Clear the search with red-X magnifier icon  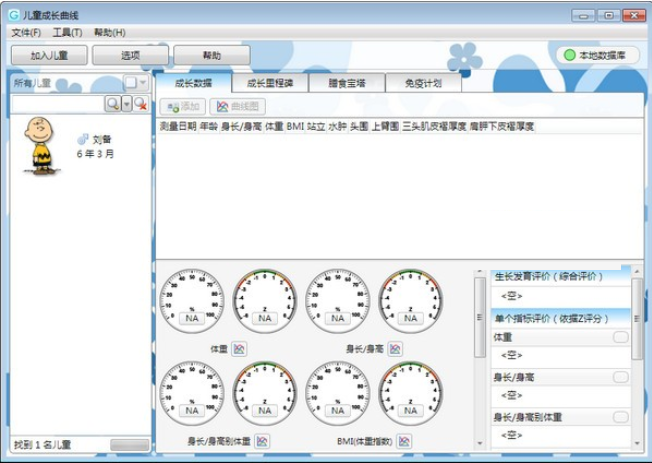click(141, 104)
